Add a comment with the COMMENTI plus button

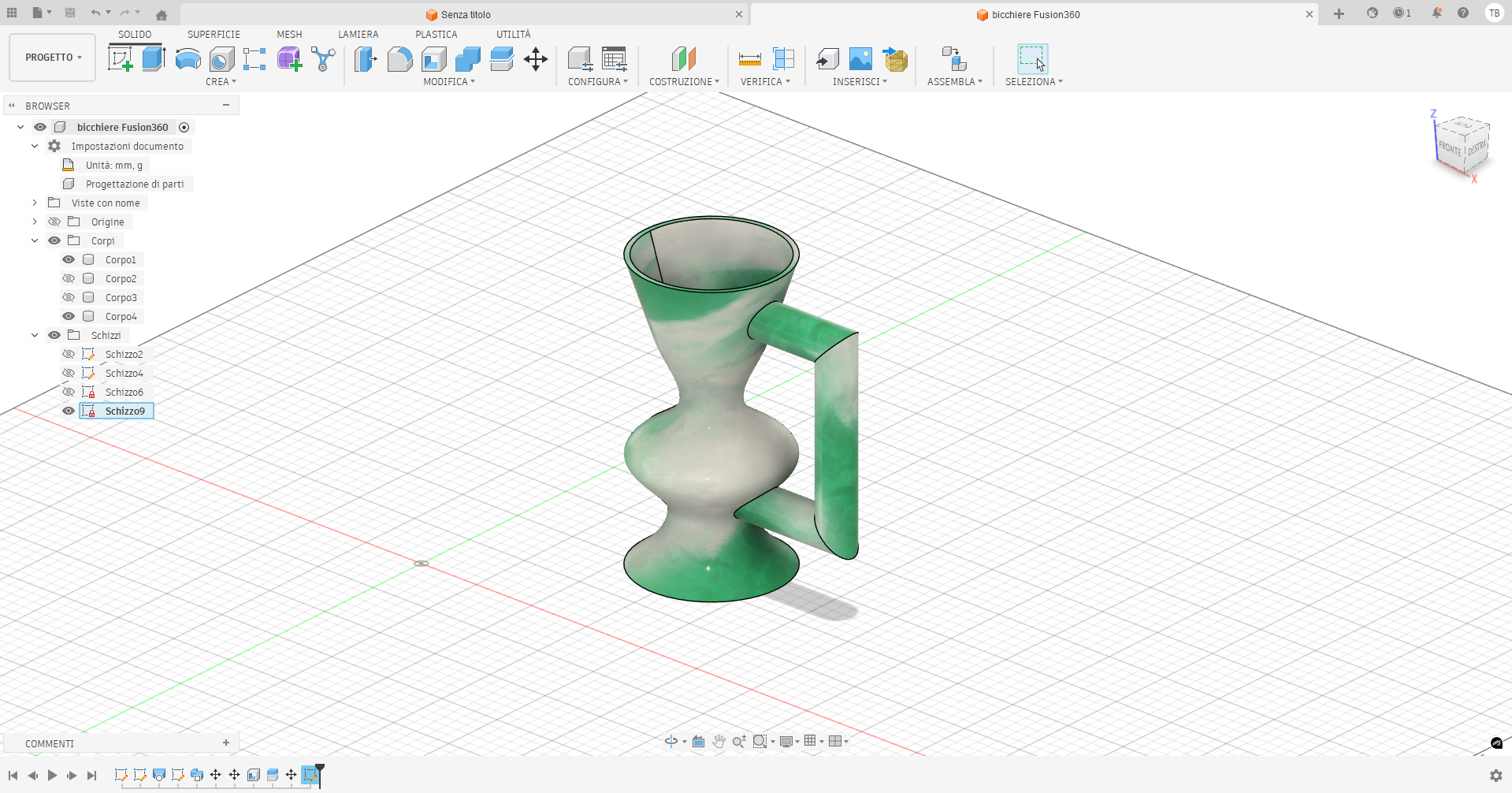coord(226,743)
